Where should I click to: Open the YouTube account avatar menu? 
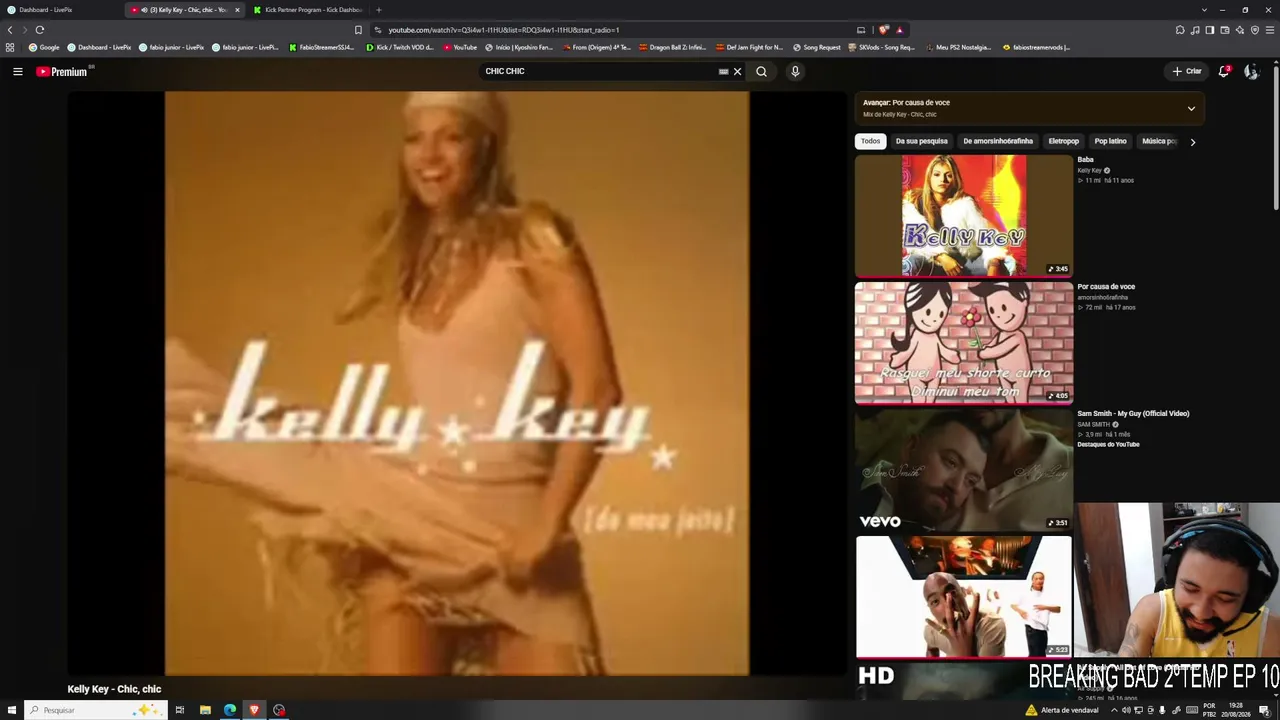click(1251, 71)
